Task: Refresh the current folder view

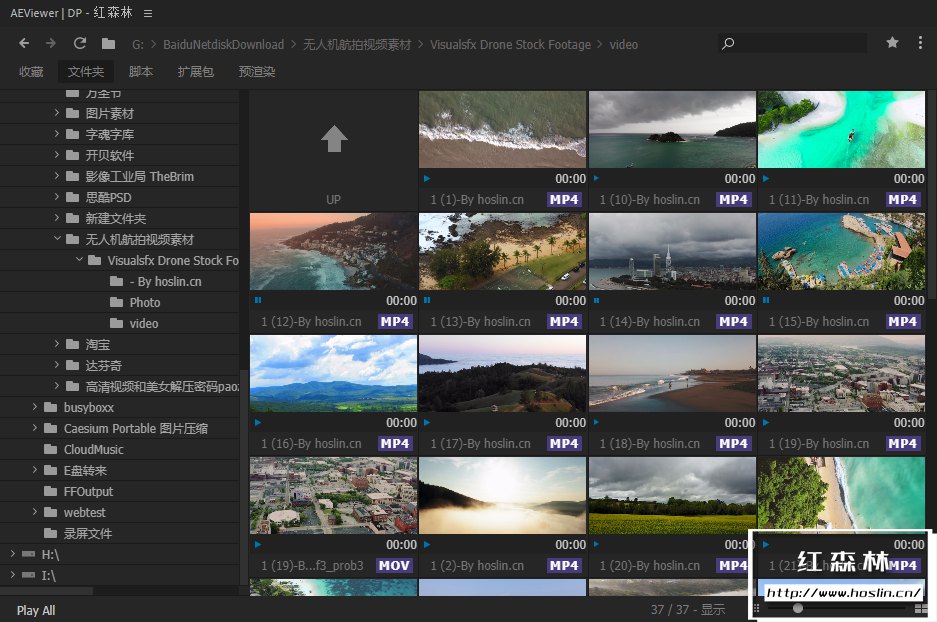Action: [80, 43]
